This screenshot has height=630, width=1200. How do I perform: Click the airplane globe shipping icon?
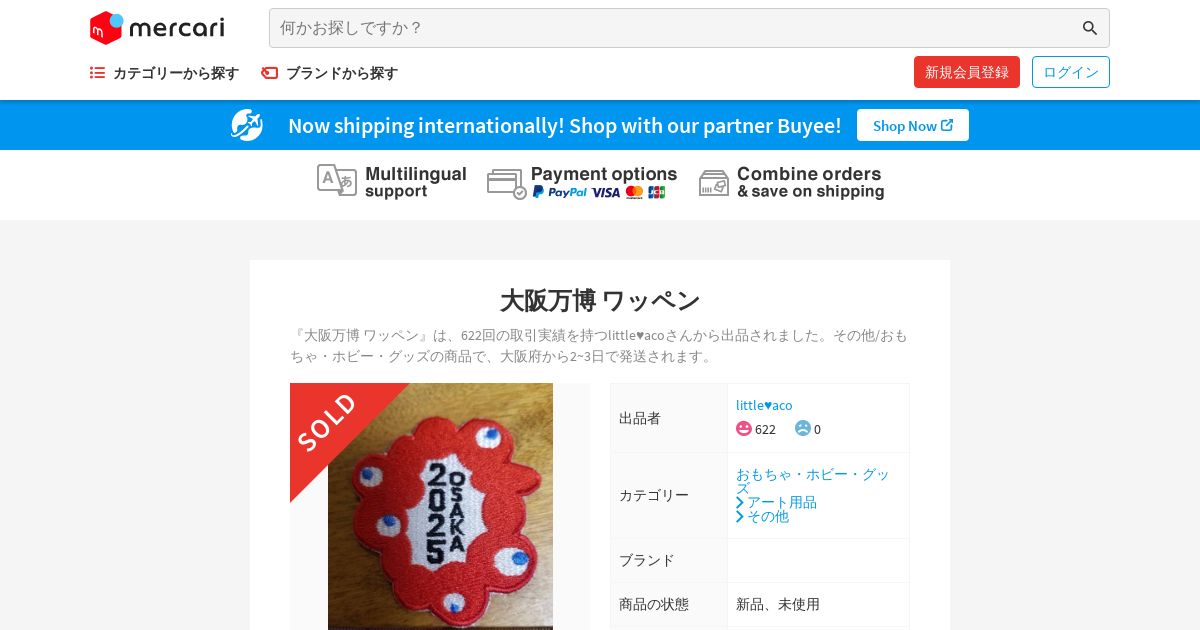pos(247,125)
